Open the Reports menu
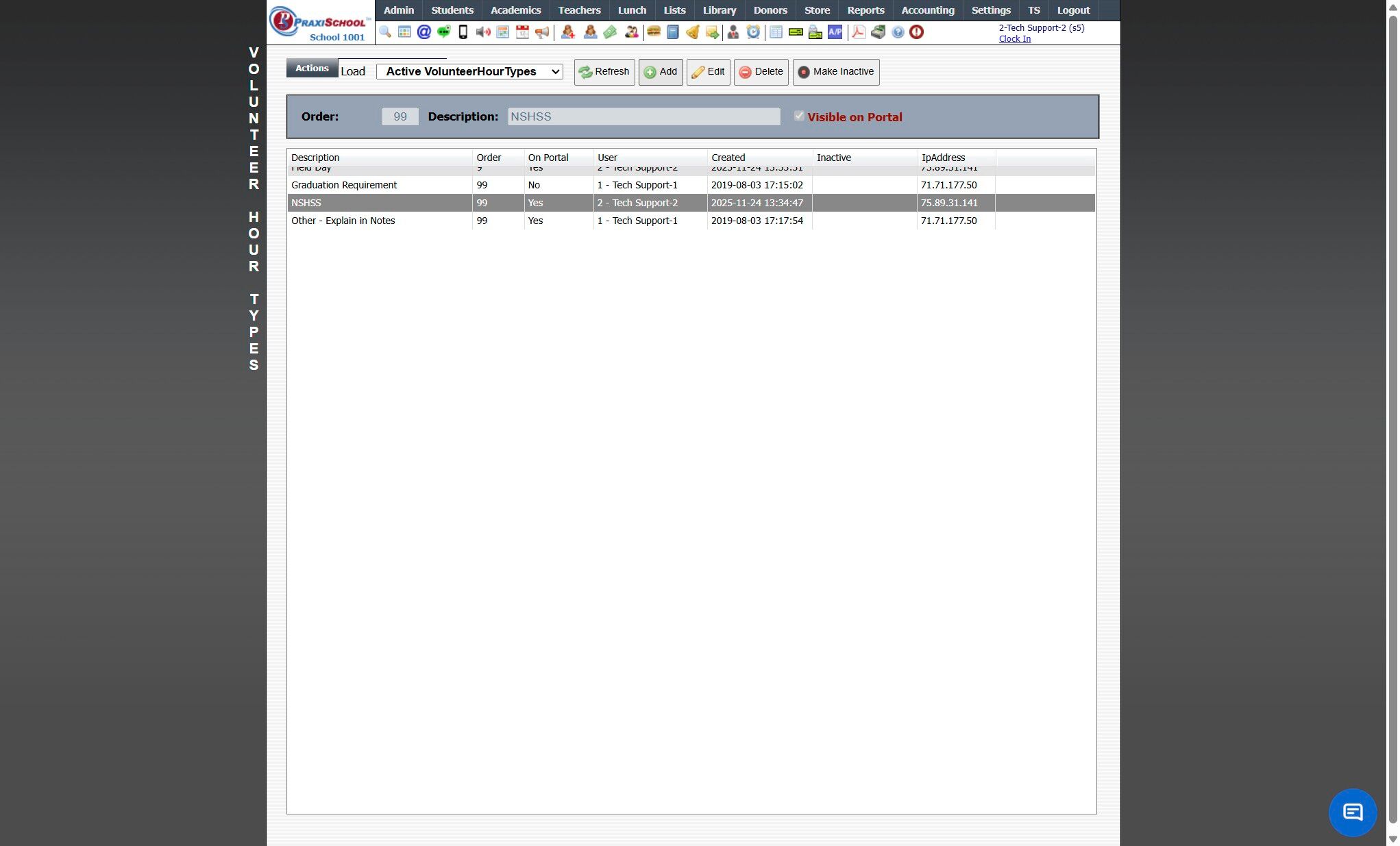The height and width of the screenshot is (846, 1400). click(x=865, y=10)
